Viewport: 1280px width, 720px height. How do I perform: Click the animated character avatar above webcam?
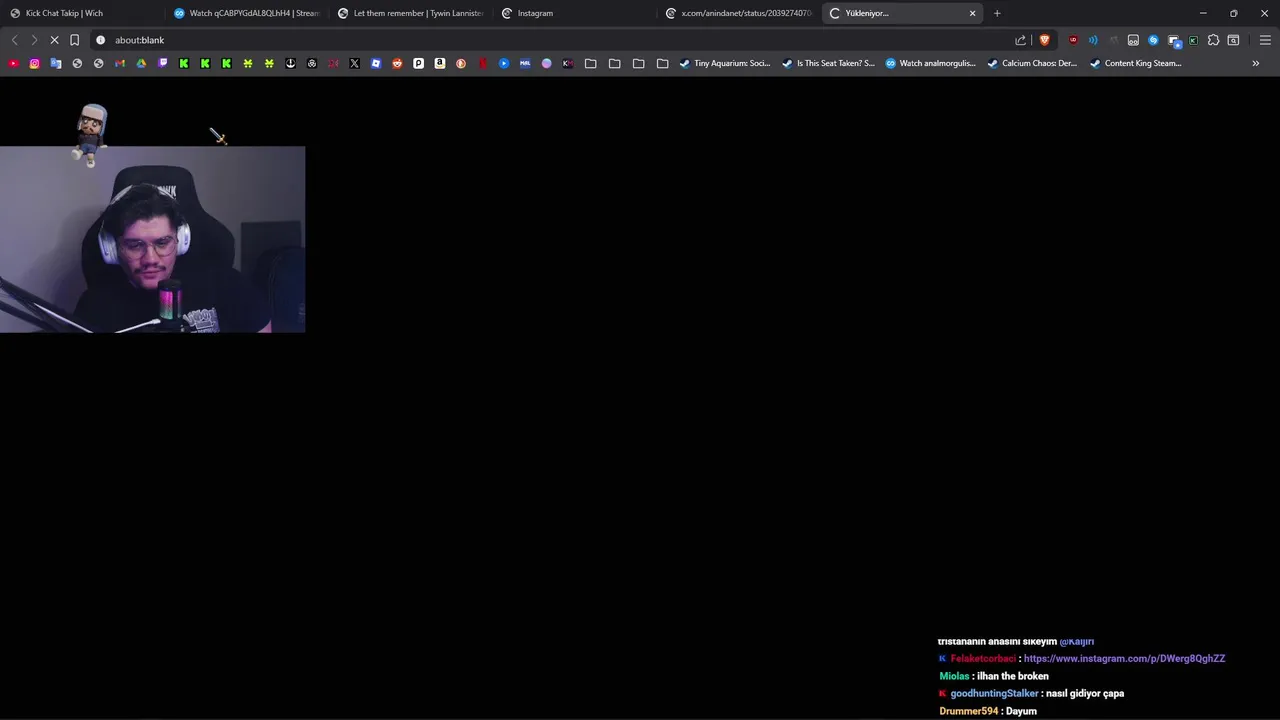pos(91,133)
